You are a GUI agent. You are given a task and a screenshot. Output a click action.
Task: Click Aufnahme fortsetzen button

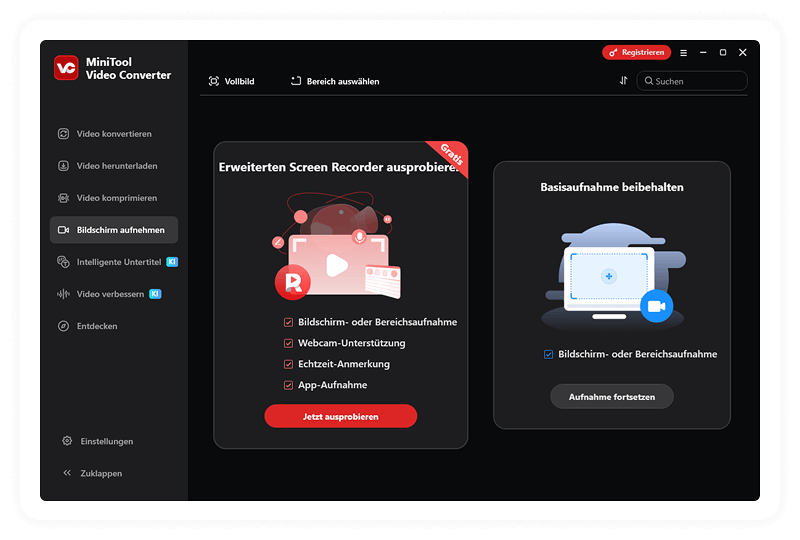click(612, 397)
